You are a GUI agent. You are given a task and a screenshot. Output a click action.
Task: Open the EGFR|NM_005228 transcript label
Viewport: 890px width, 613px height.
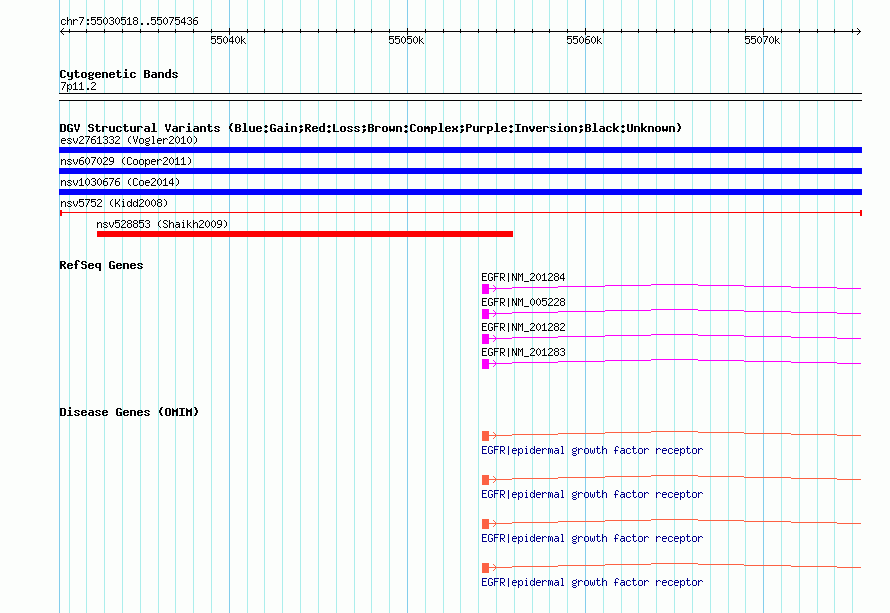coord(523,302)
